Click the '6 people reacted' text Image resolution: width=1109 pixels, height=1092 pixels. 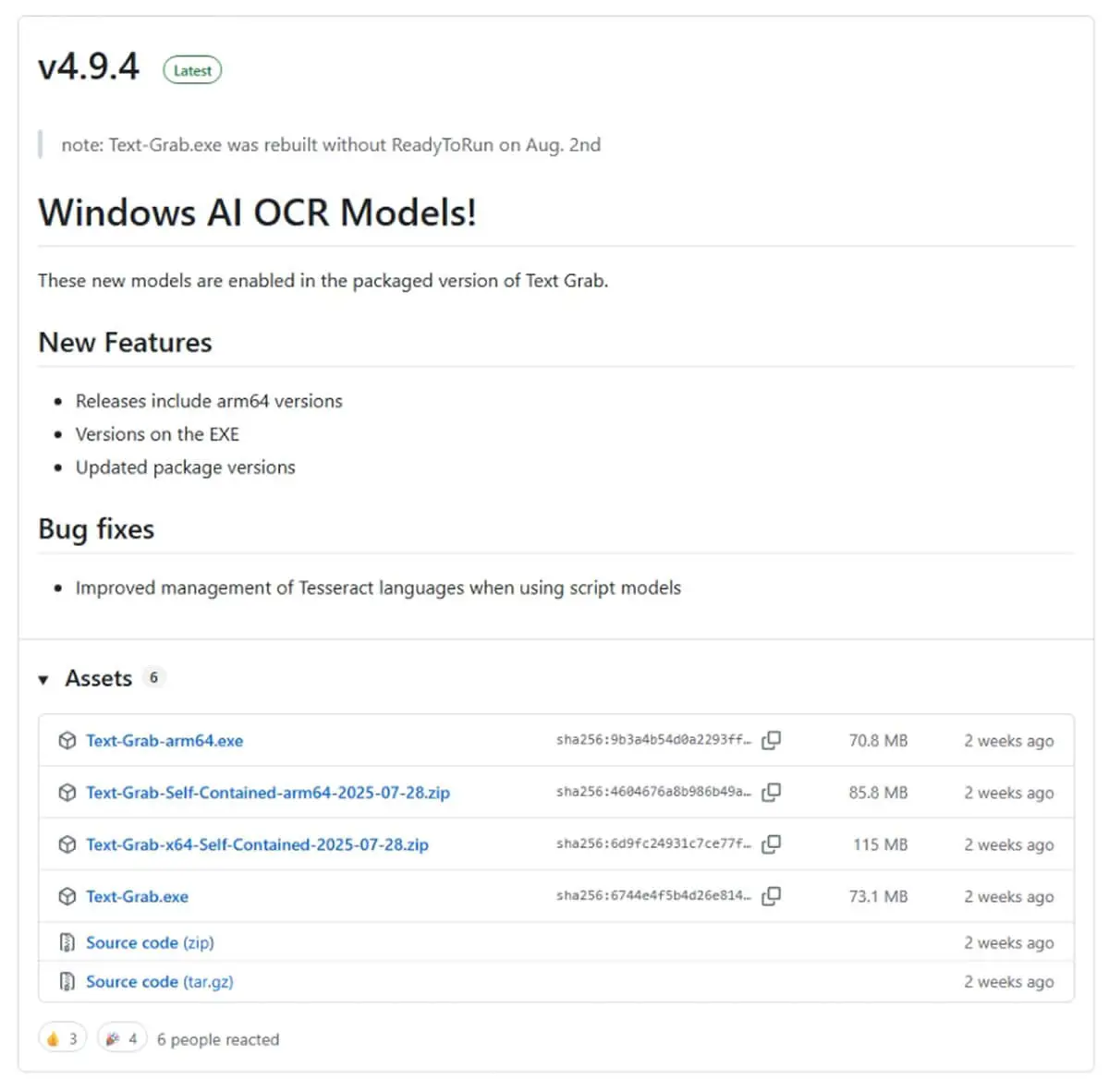click(218, 1039)
